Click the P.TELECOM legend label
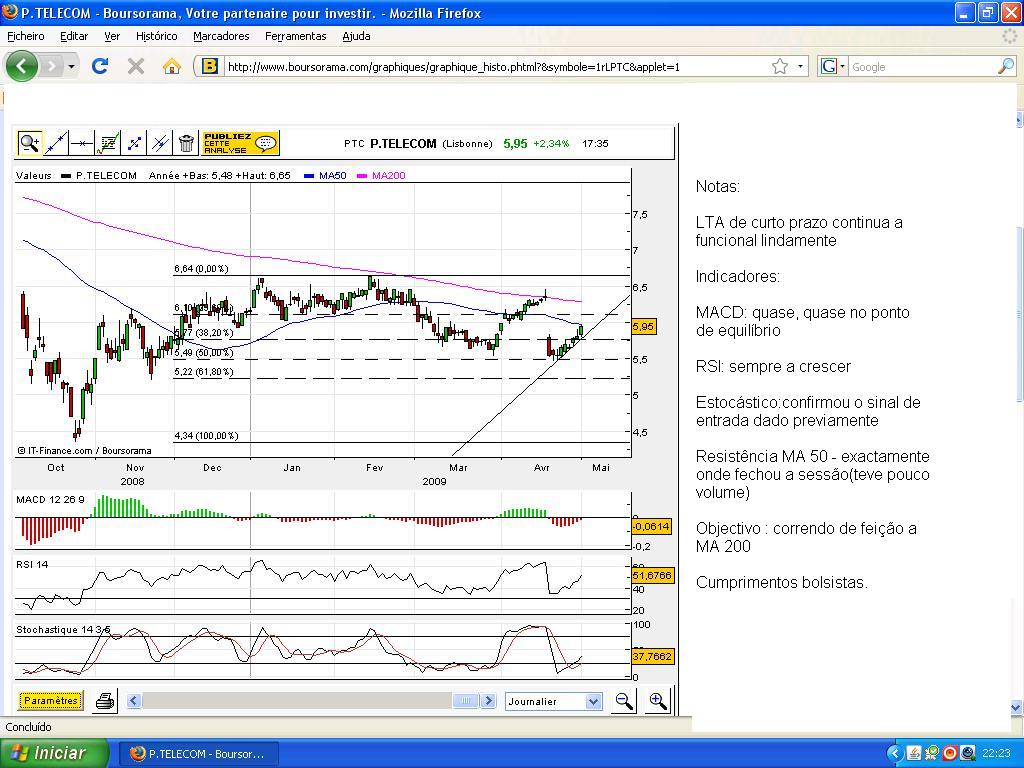 [x=106, y=175]
